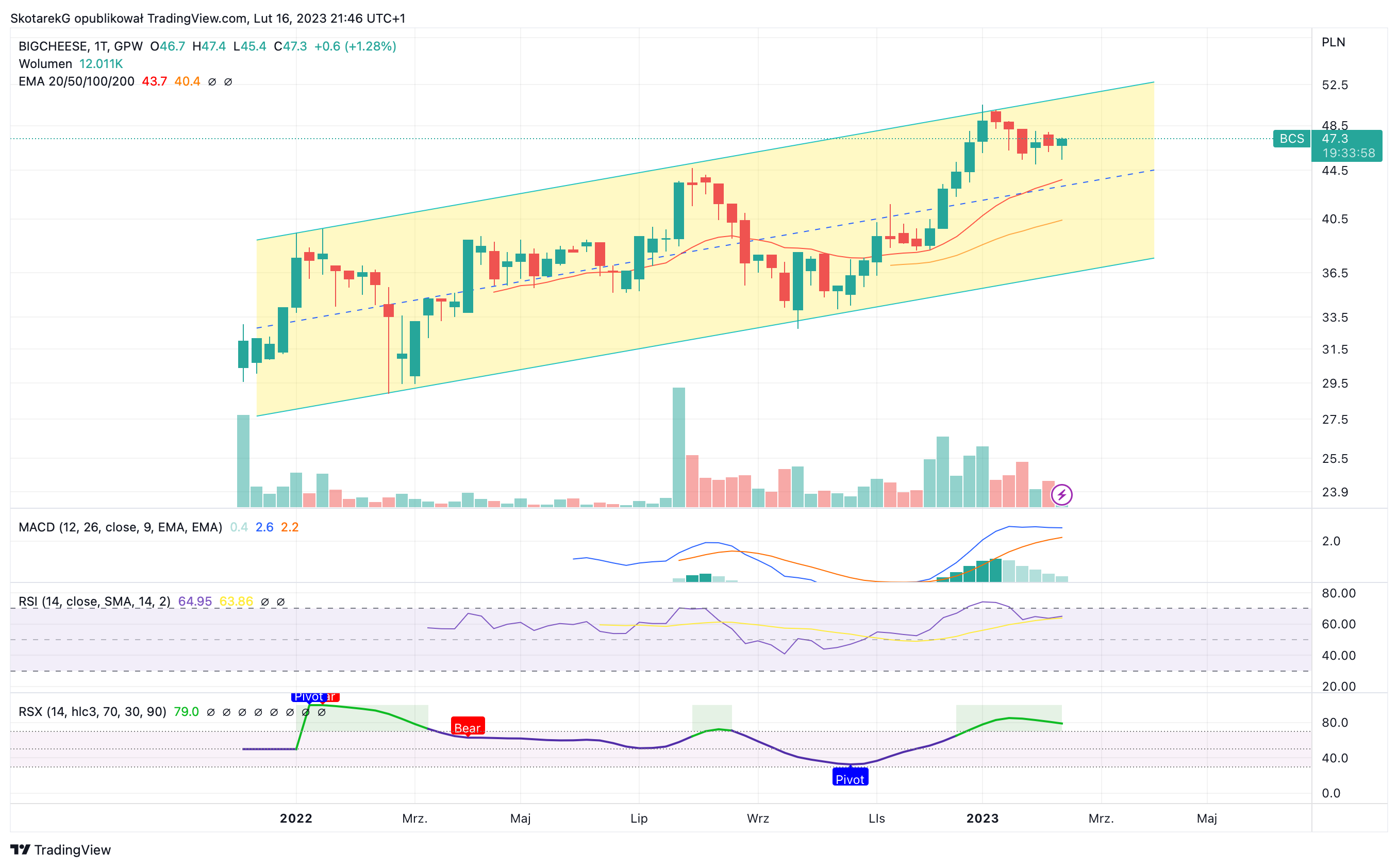Click the red EMA value 43.7

click(155, 81)
